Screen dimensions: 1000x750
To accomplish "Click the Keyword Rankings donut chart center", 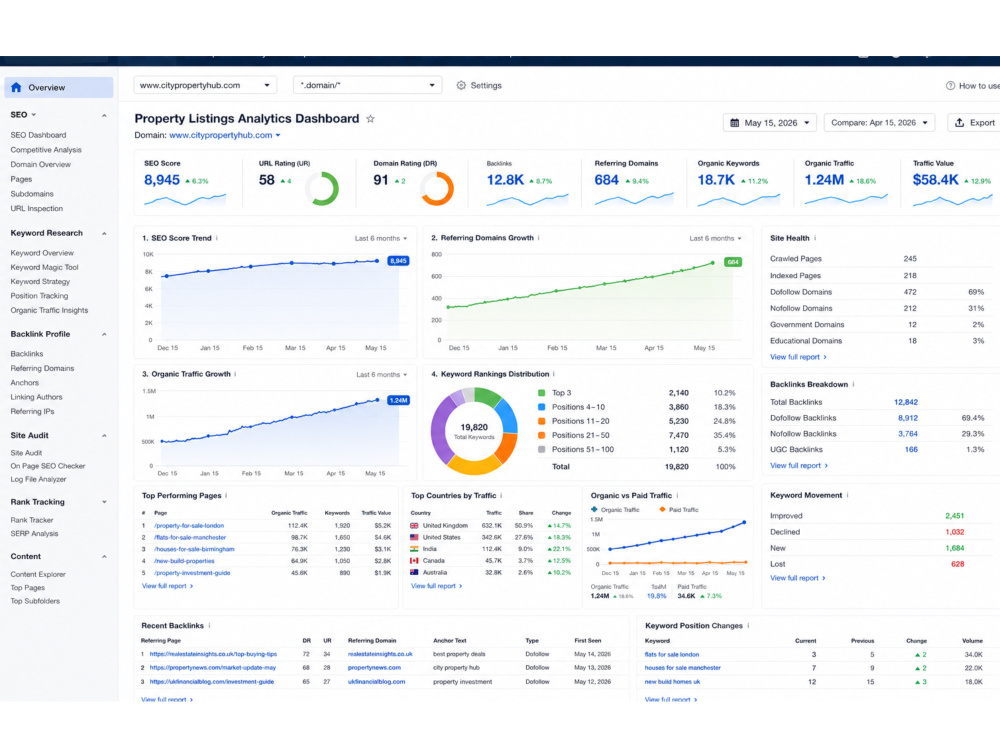I will [x=474, y=431].
